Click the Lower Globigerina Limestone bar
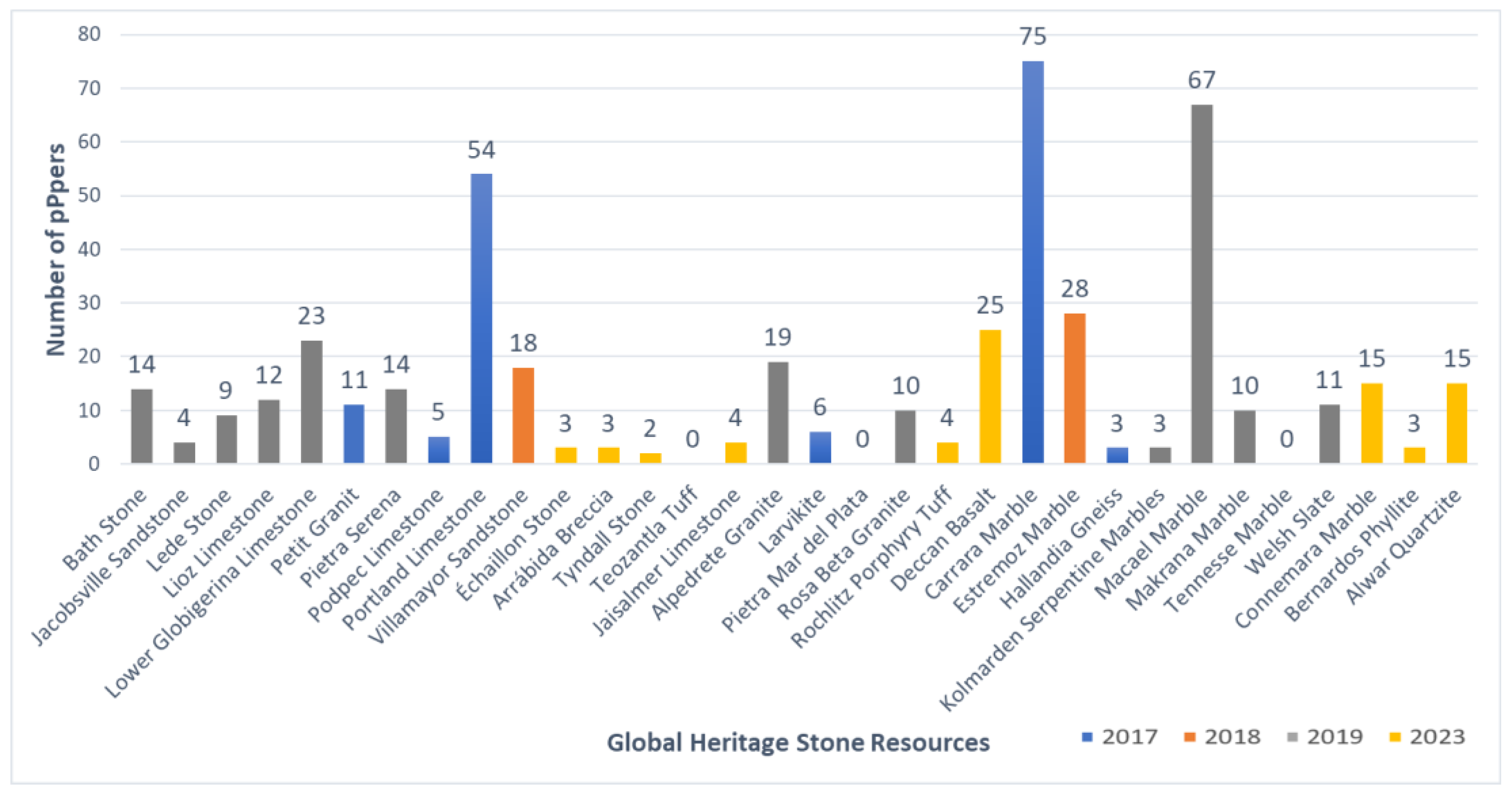 coord(312,402)
